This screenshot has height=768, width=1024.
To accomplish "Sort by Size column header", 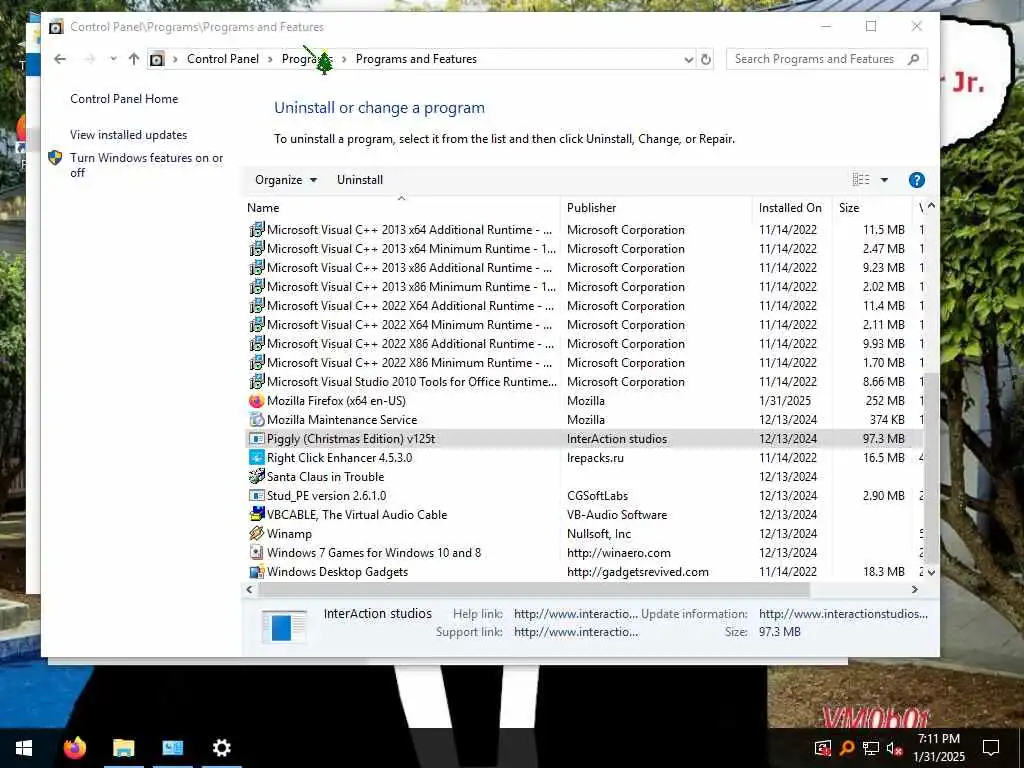I will coord(872,208).
